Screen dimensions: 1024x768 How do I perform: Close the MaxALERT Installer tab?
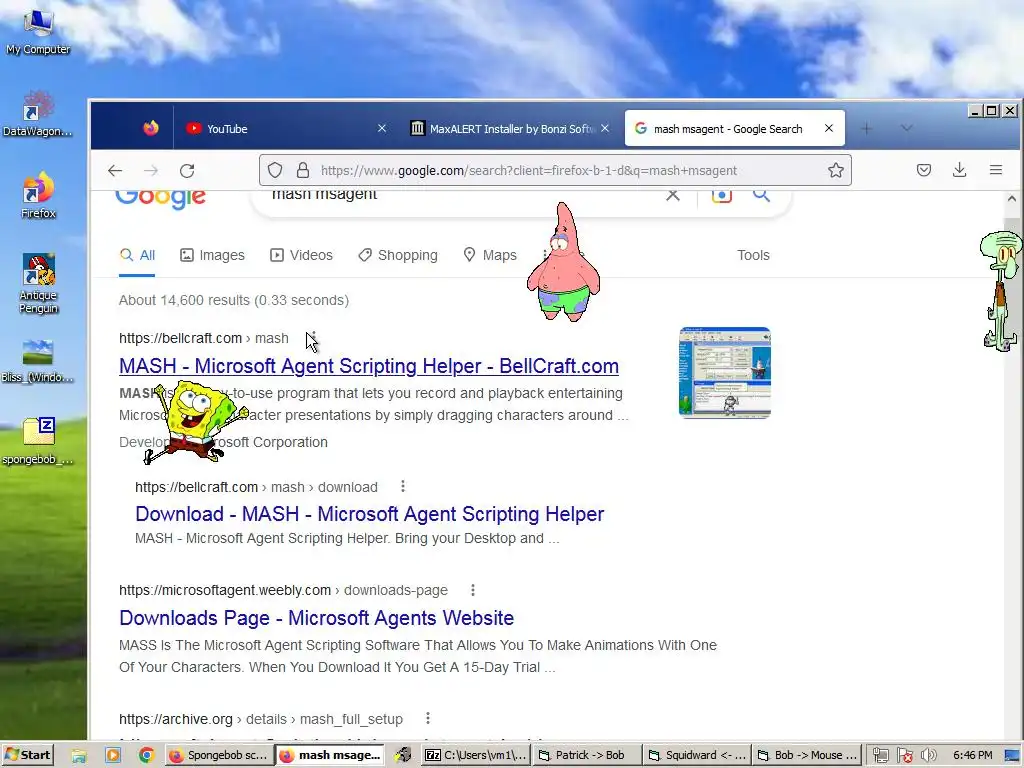click(605, 129)
